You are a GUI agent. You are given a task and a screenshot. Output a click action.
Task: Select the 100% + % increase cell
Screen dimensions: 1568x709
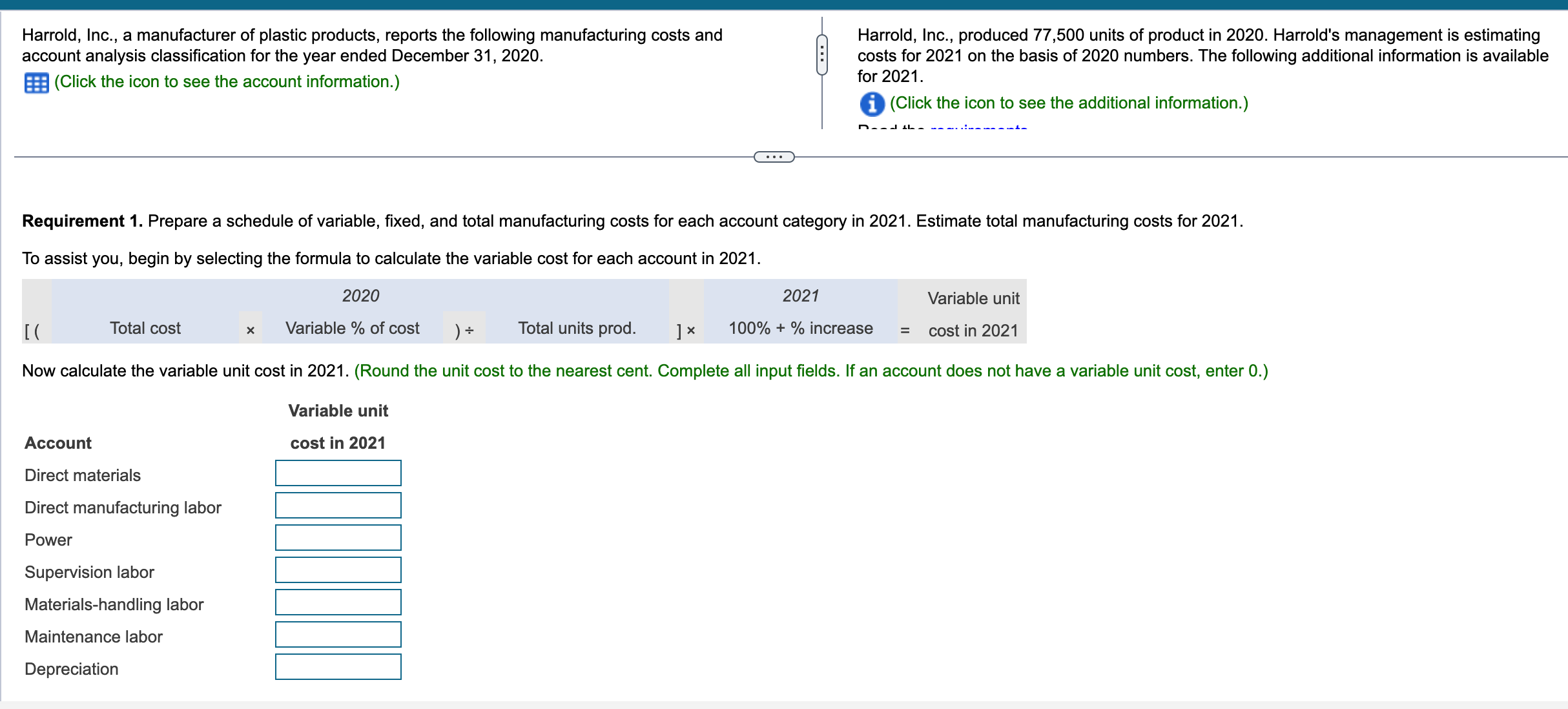[800, 328]
